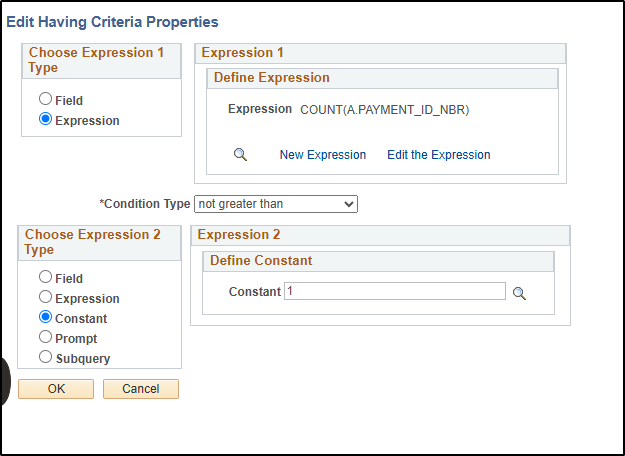This screenshot has width=625, height=456.
Task: Click the lookup icon next to Constant field
Action: coord(519,293)
